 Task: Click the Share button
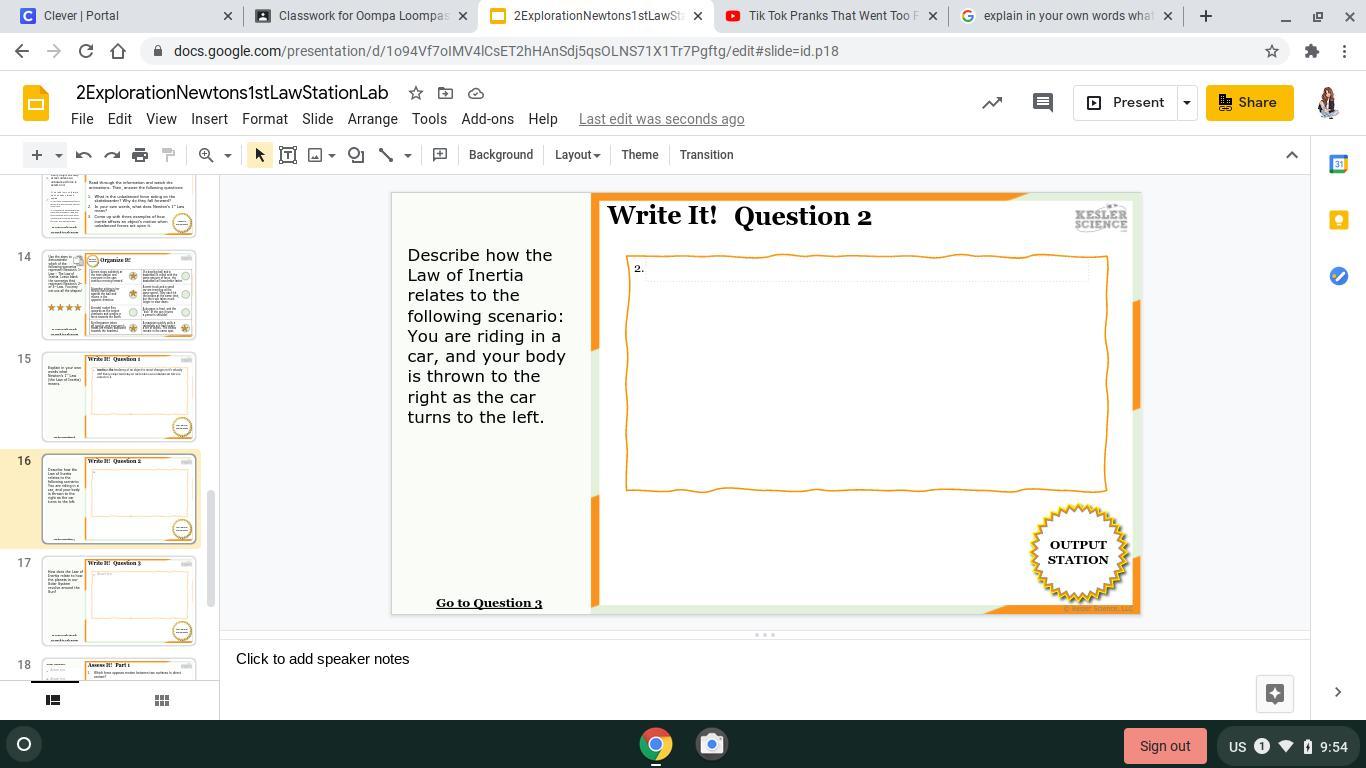coord(1249,103)
